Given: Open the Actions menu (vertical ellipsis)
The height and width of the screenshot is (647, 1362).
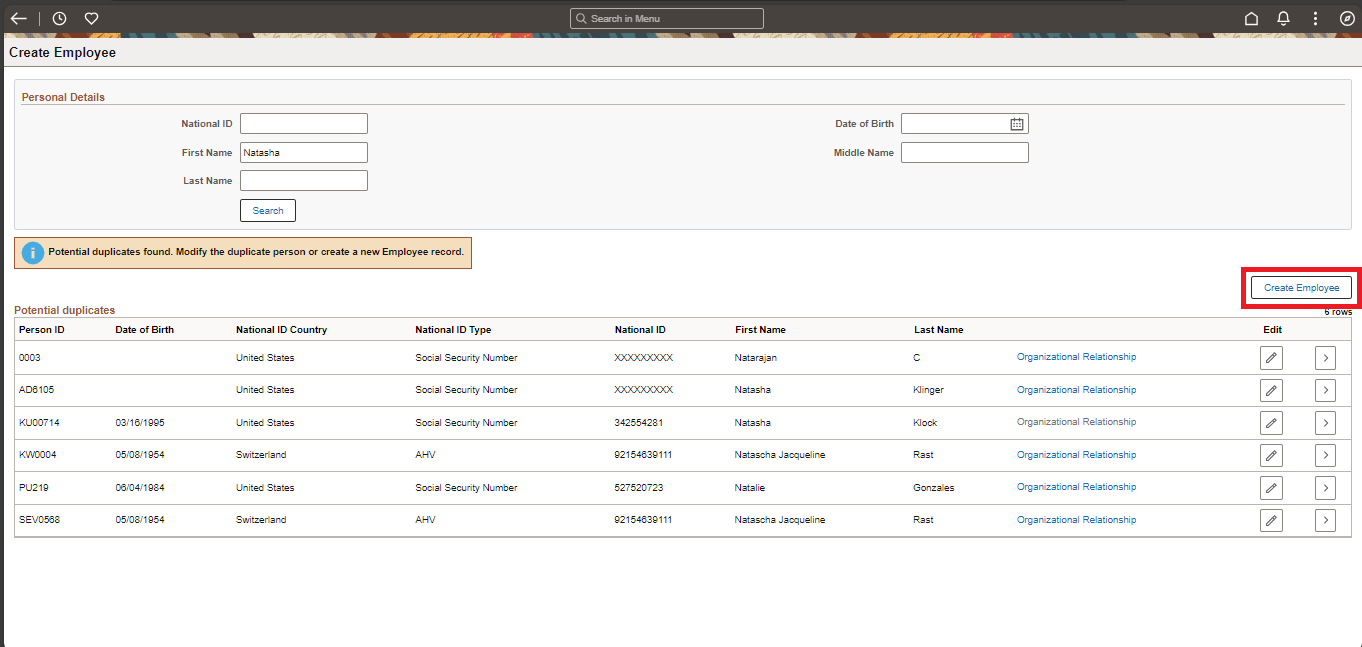Looking at the screenshot, I should click(x=1315, y=18).
